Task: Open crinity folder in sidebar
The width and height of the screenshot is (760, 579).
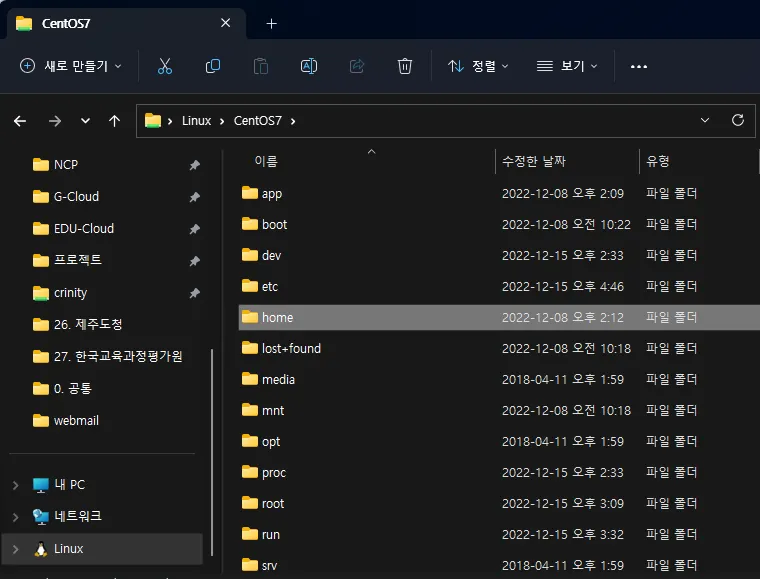Action: [x=70, y=293]
